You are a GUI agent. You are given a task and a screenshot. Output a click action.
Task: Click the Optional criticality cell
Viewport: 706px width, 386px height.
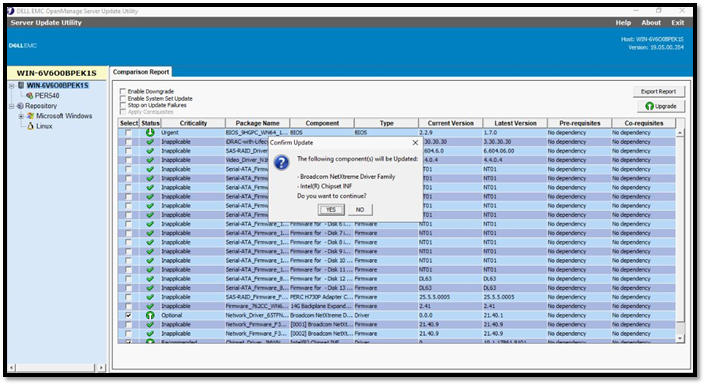point(193,315)
